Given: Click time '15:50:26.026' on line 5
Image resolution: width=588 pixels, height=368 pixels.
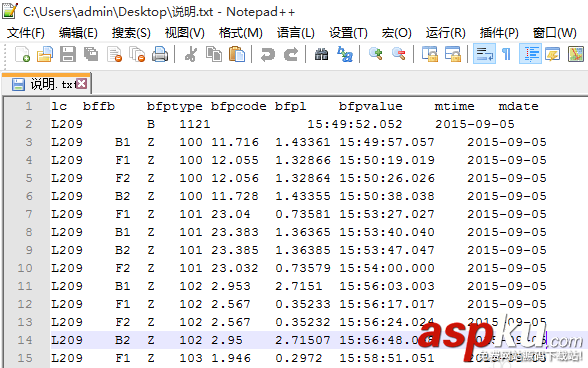Looking at the screenshot, I should click(x=387, y=178).
